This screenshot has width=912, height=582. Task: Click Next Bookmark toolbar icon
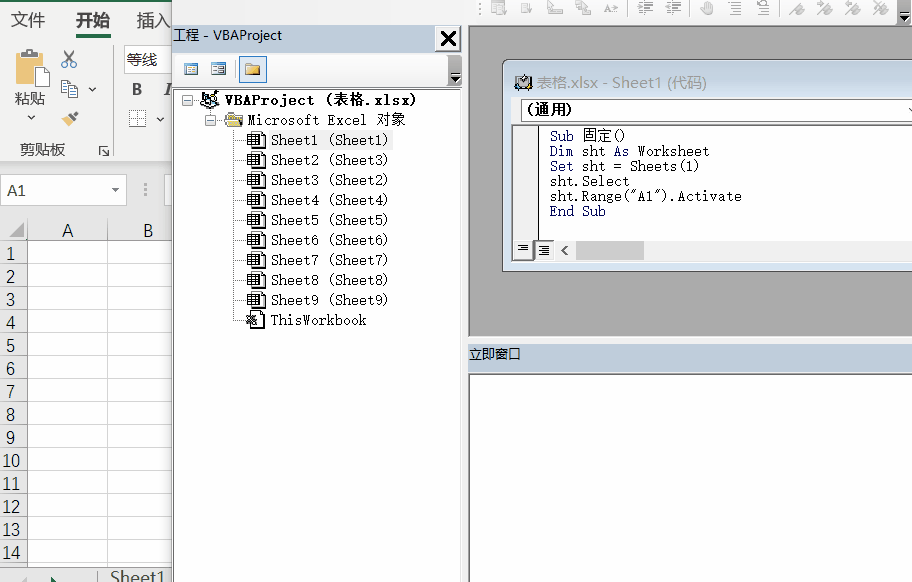825,8
